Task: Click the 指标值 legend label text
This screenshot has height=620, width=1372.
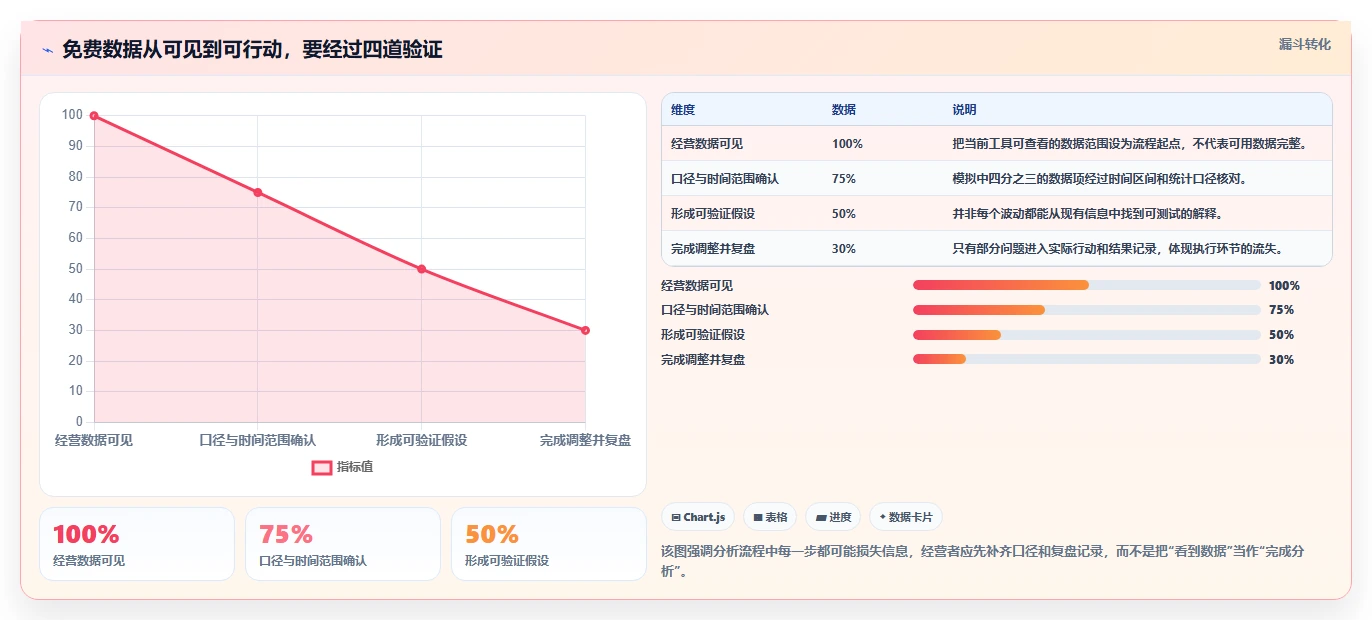Action: pos(355,467)
